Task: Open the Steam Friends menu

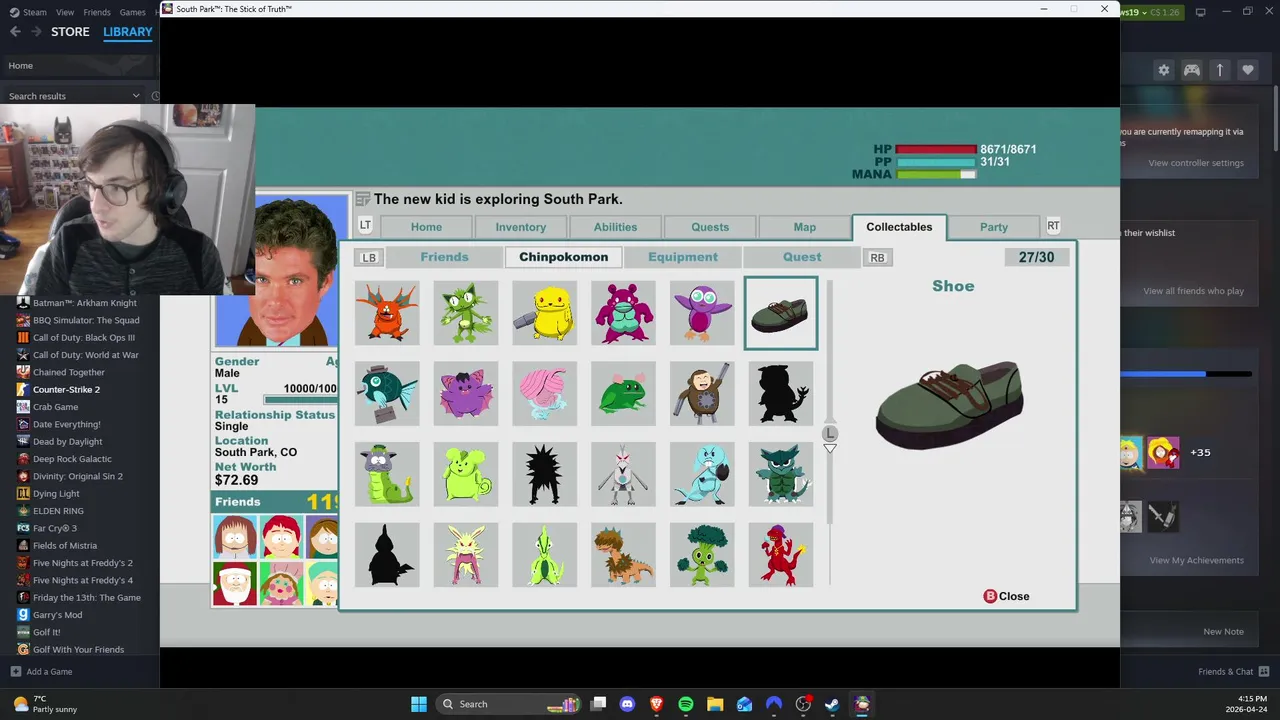Action: 97,12
